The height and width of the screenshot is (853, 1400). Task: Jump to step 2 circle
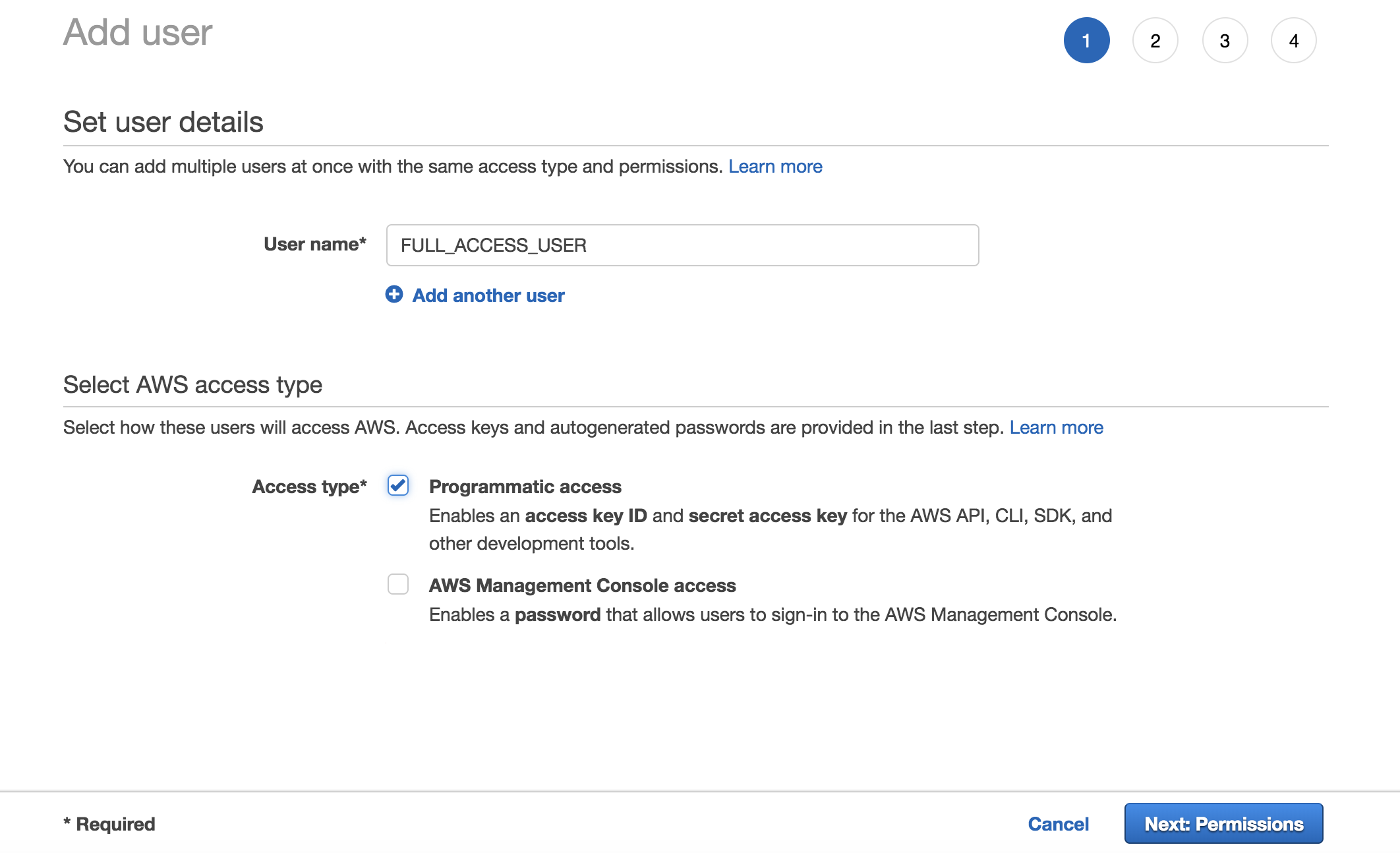pyautogui.click(x=1155, y=40)
